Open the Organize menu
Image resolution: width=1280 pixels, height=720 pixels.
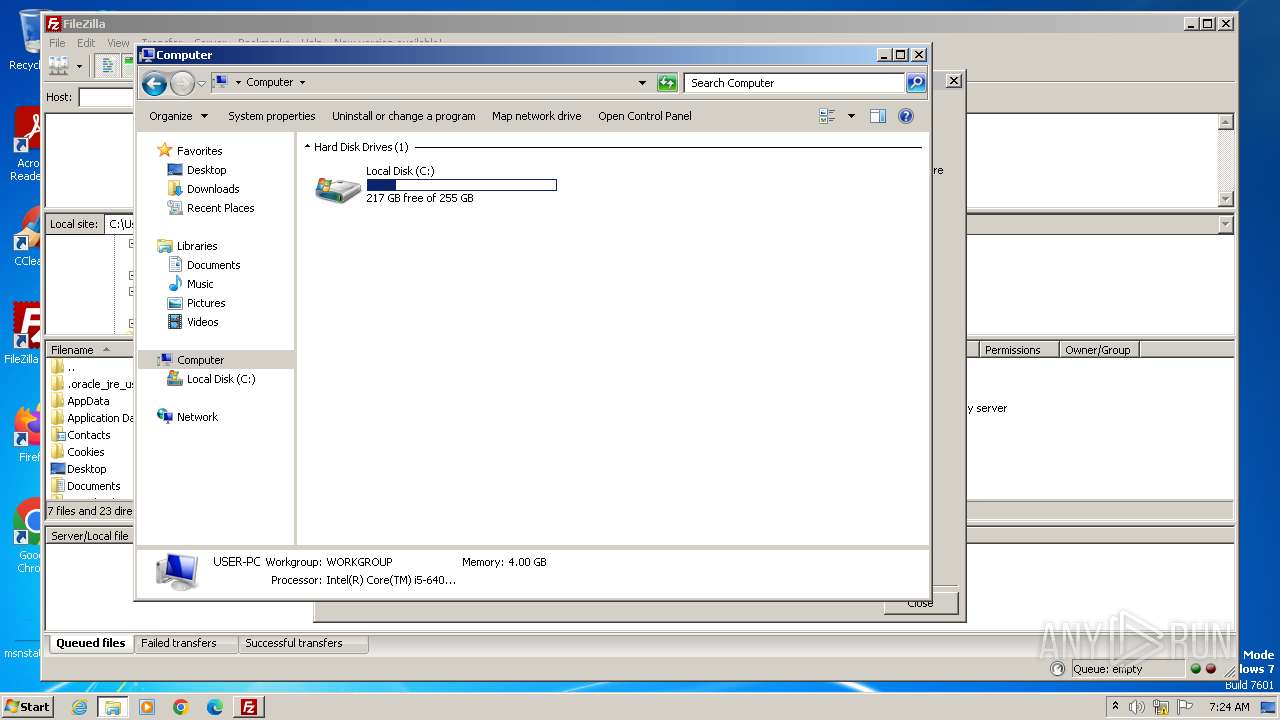pos(178,116)
